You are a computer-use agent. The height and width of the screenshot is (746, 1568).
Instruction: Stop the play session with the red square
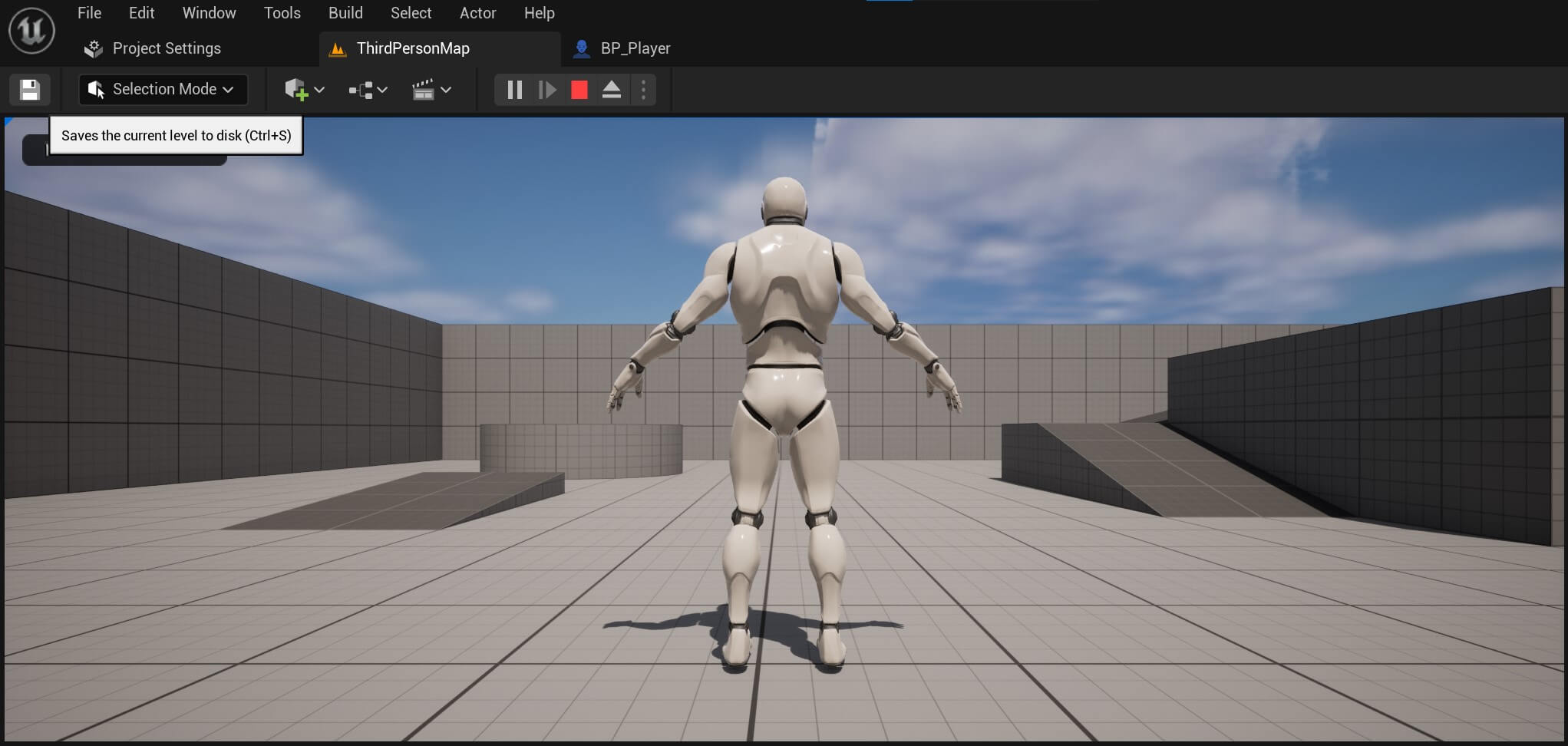tap(579, 90)
